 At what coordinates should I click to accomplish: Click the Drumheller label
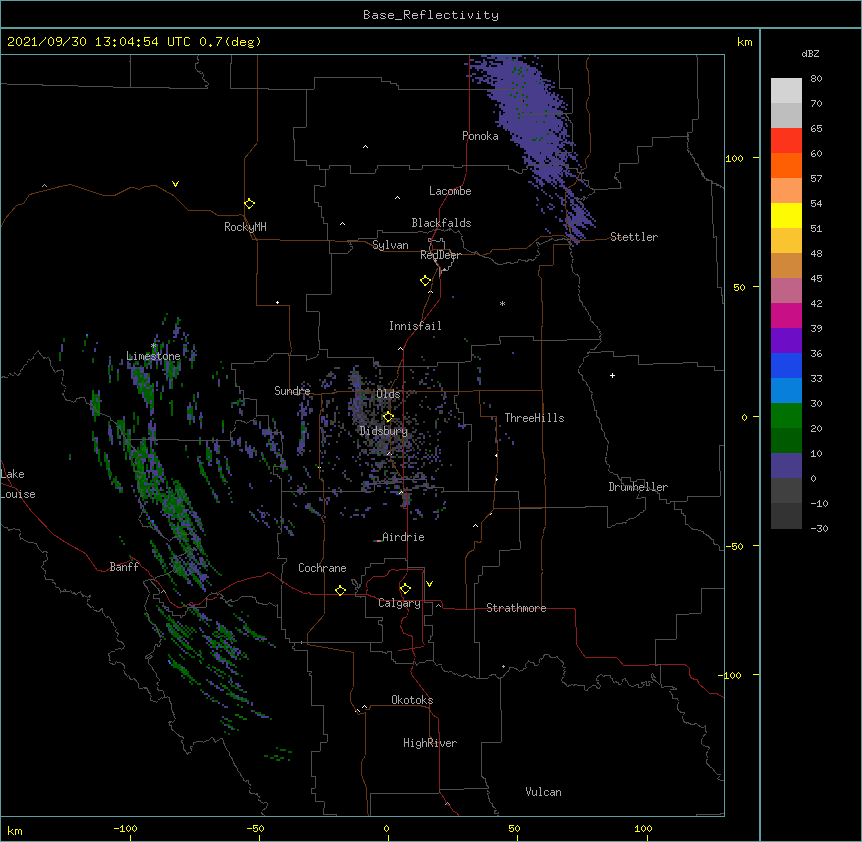638,487
